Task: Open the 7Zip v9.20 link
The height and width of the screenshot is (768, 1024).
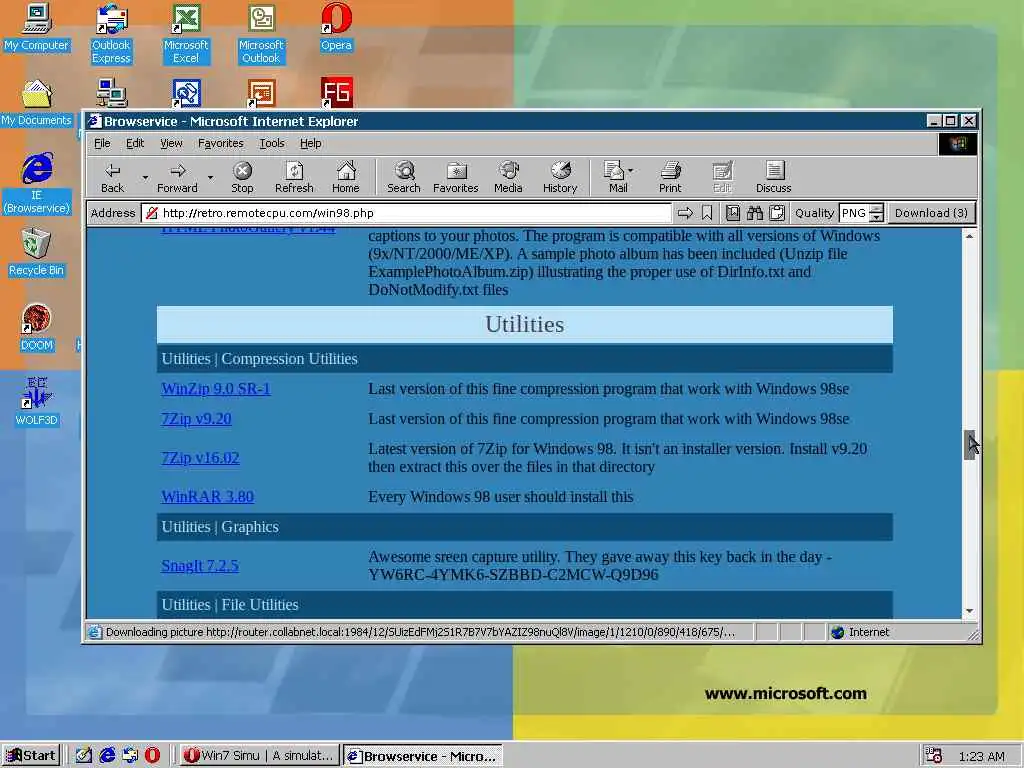Action: tap(197, 419)
